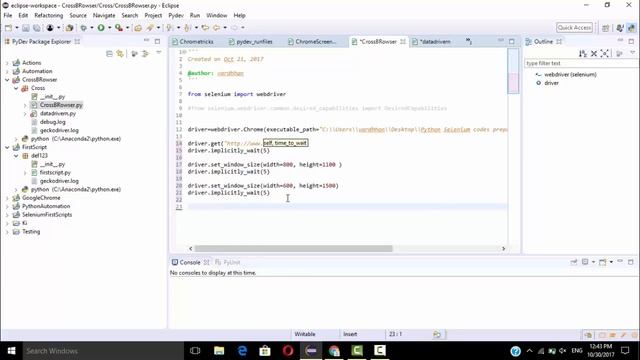Open File Explorer from the taskbar

(219, 351)
